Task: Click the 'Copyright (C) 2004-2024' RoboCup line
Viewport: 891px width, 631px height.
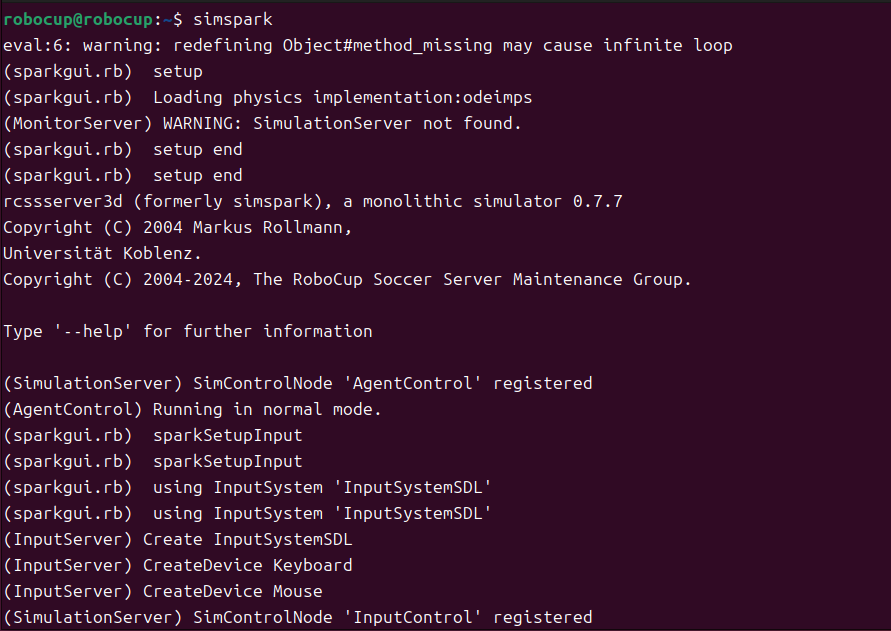Action: click(x=347, y=279)
